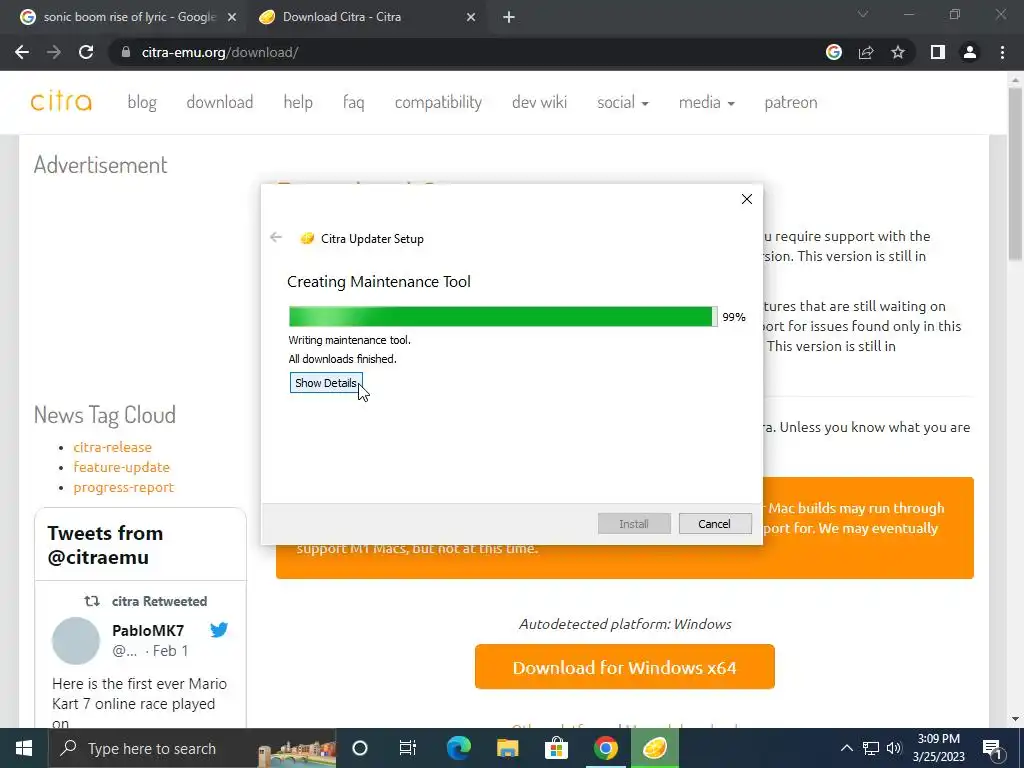Click page scrollbar down arrow
1024x768 pixels.
point(1015,719)
